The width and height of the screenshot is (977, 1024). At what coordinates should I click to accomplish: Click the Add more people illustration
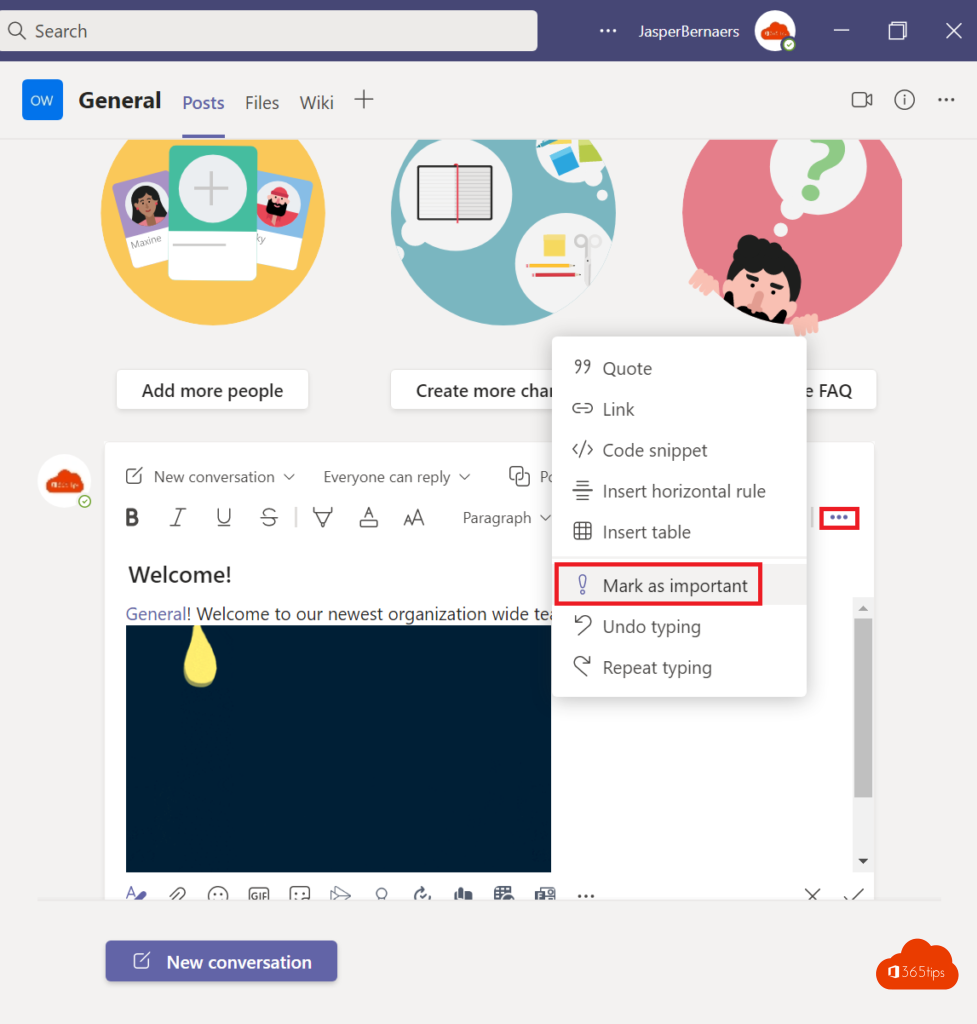(213, 232)
